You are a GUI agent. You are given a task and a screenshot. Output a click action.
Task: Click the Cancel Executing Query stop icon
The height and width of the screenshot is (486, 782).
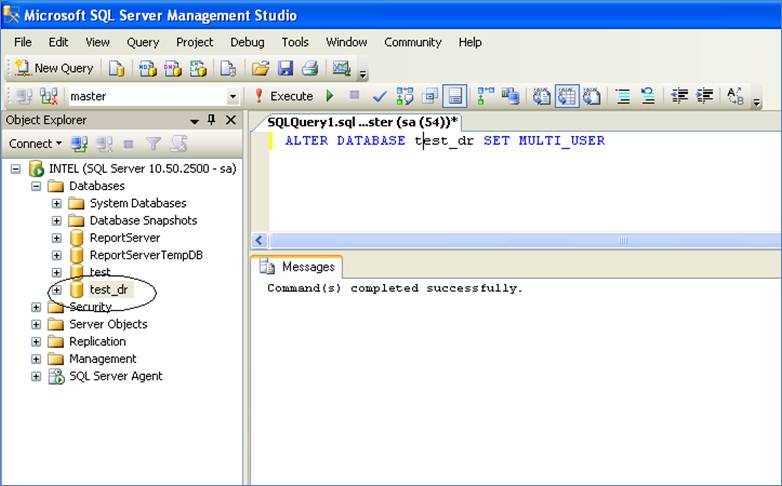pyautogui.click(x=354, y=95)
